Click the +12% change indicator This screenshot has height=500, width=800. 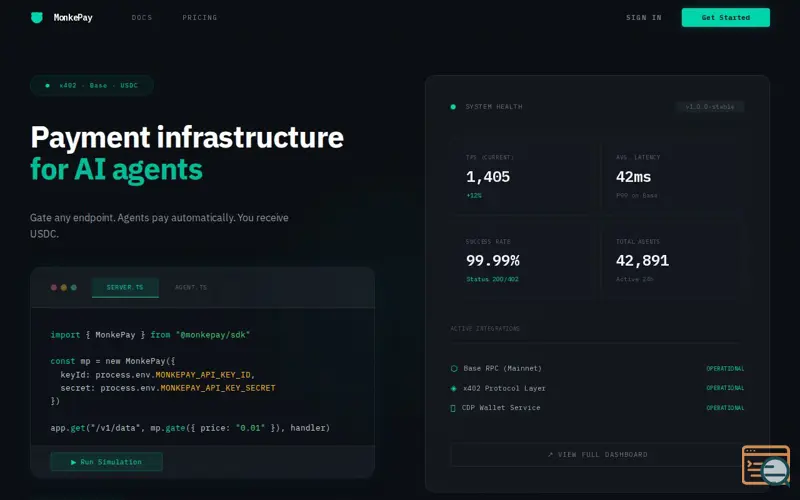pyautogui.click(x=474, y=195)
